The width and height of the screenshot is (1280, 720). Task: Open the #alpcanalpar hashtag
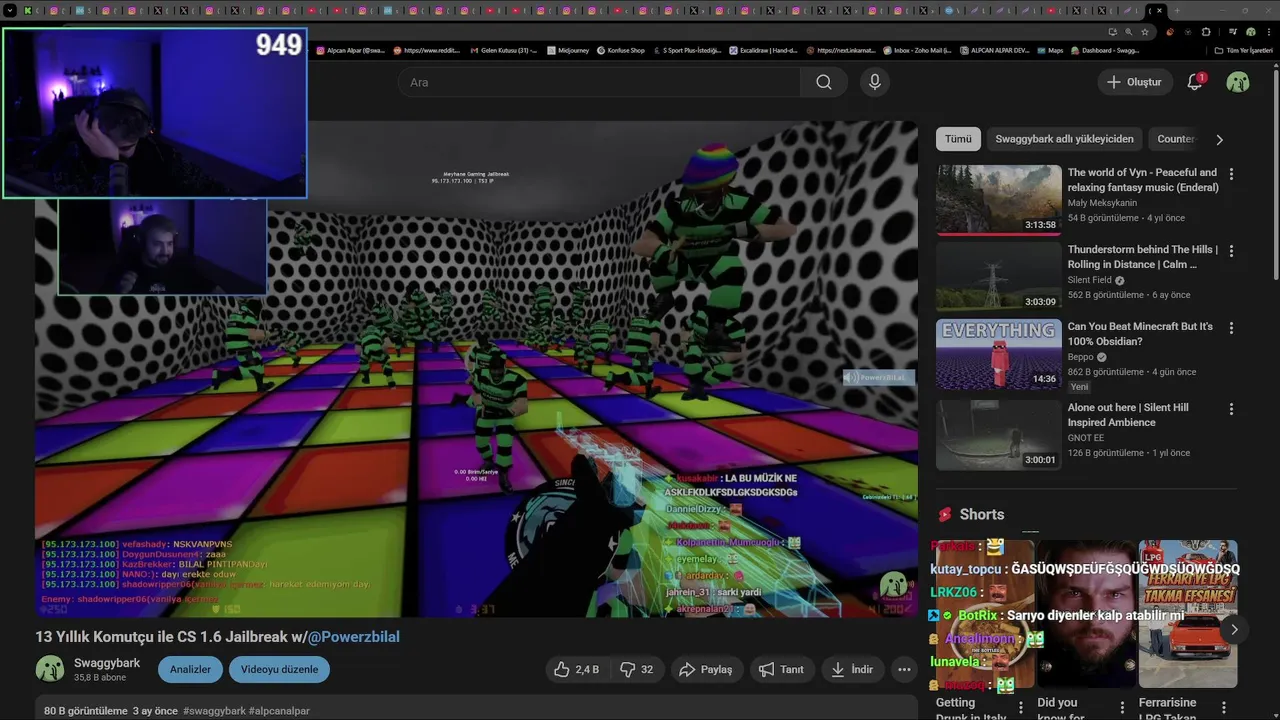coord(279,711)
